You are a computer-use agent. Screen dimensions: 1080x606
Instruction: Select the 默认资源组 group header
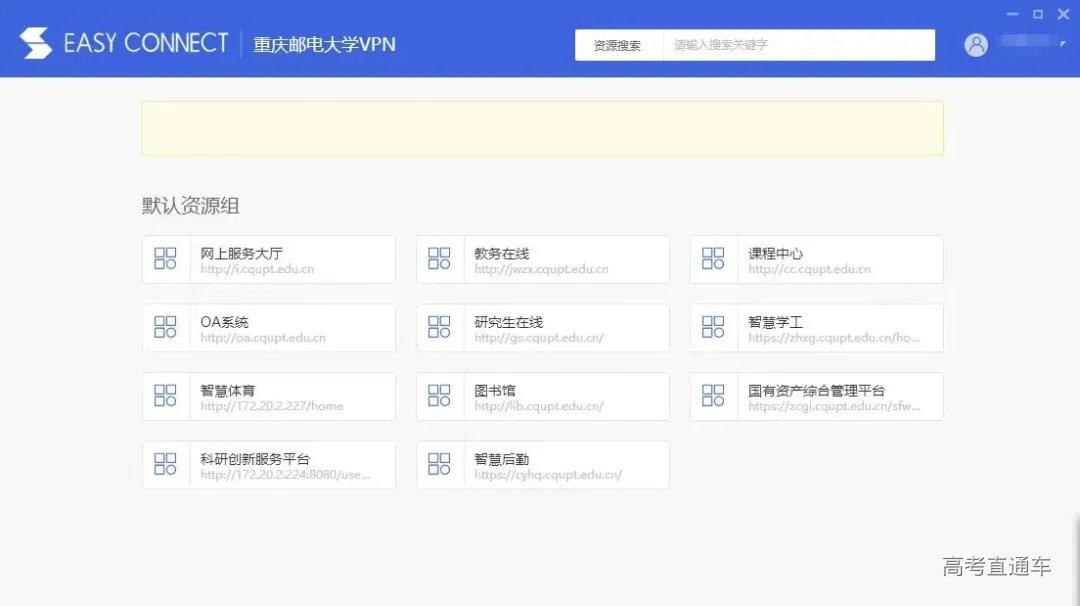point(190,205)
